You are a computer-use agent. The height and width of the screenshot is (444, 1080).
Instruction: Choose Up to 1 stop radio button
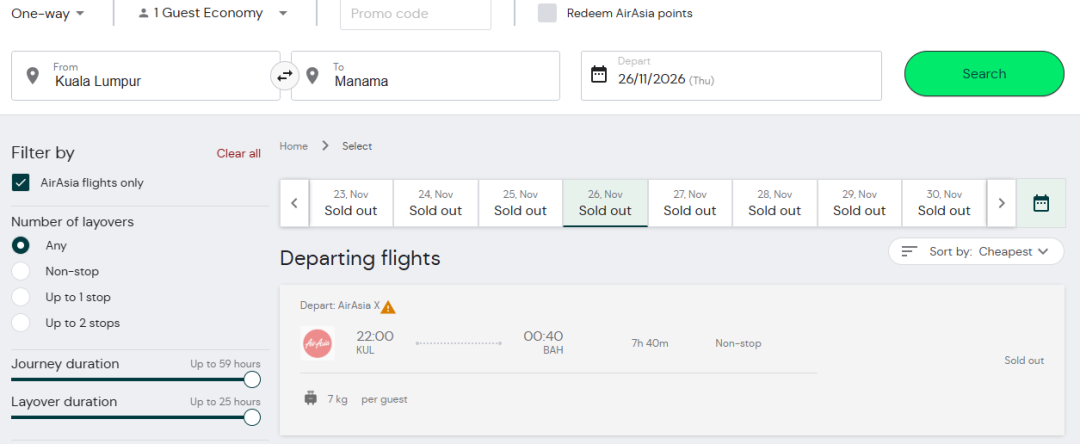20,297
